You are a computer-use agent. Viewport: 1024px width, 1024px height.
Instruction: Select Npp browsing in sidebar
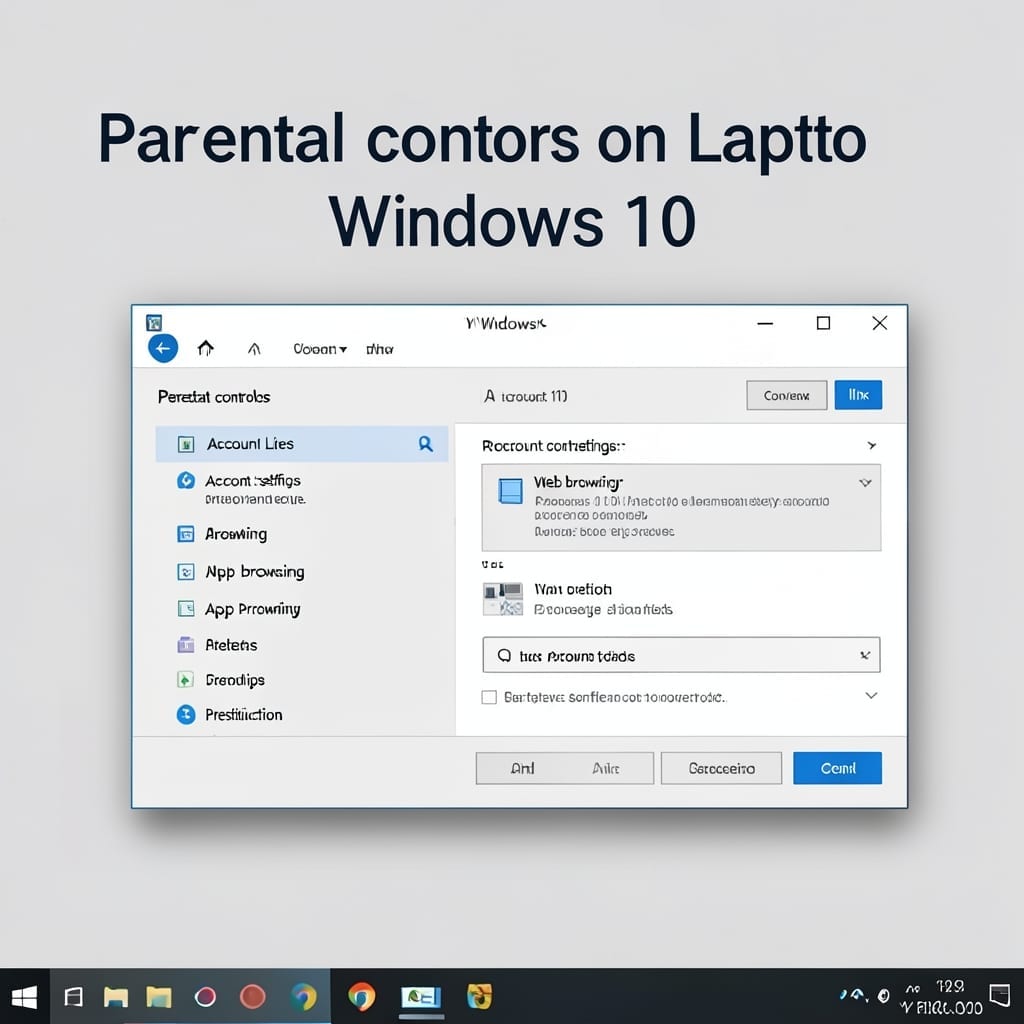[x=255, y=571]
